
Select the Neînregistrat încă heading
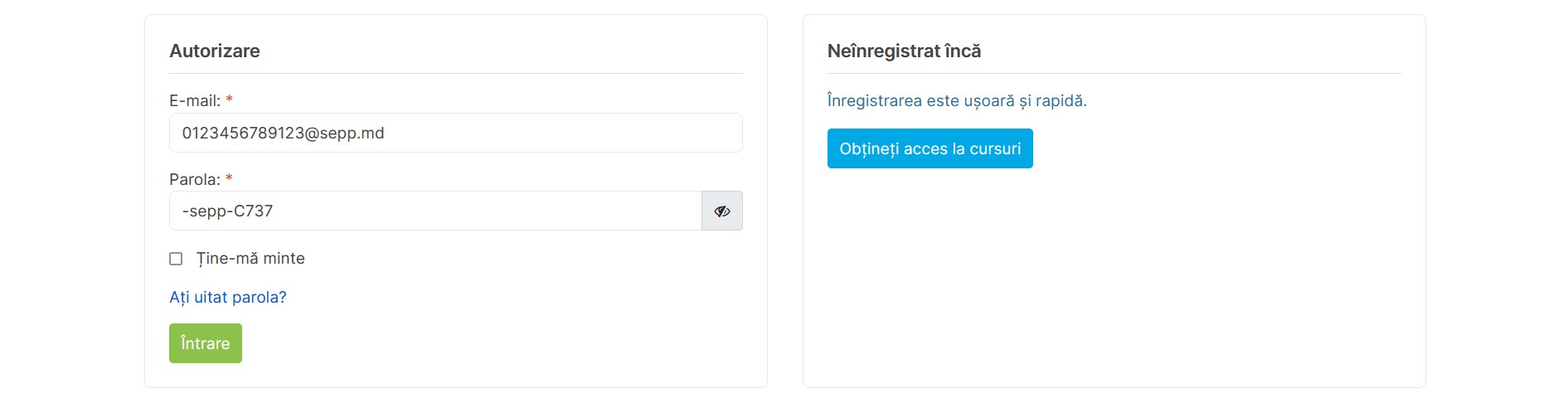click(x=904, y=51)
